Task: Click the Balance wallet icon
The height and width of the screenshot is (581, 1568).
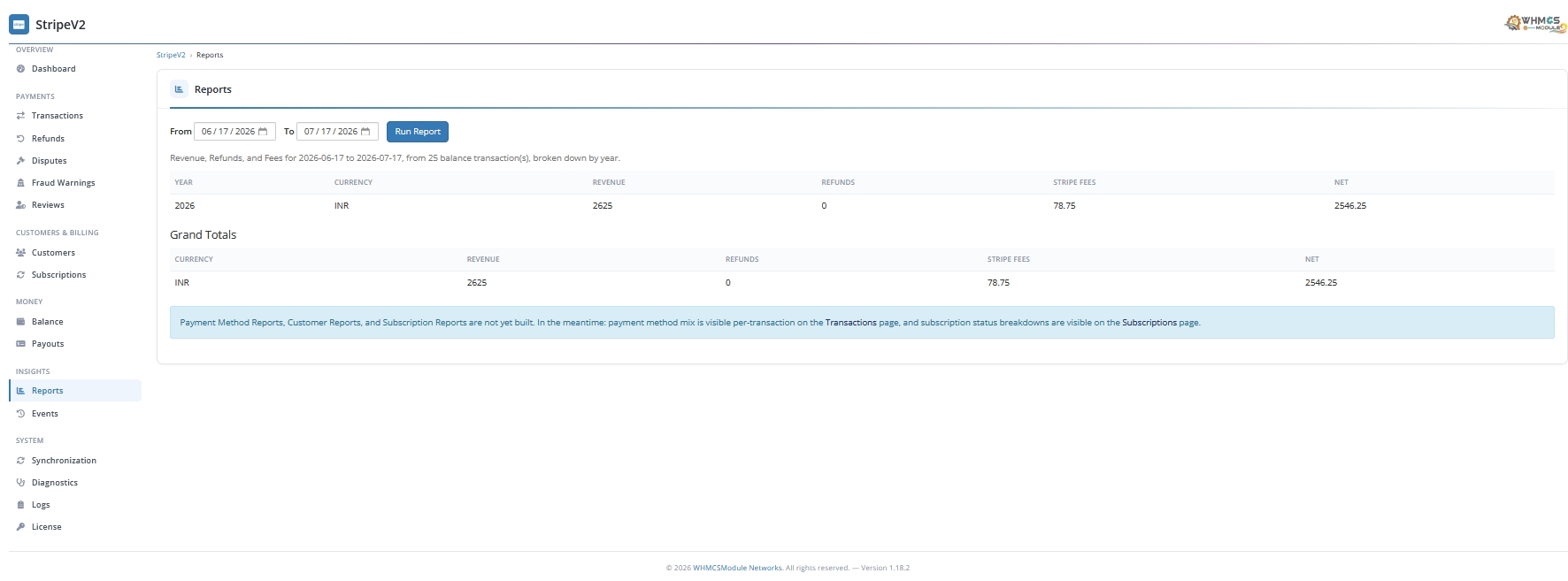Action: tap(20, 322)
